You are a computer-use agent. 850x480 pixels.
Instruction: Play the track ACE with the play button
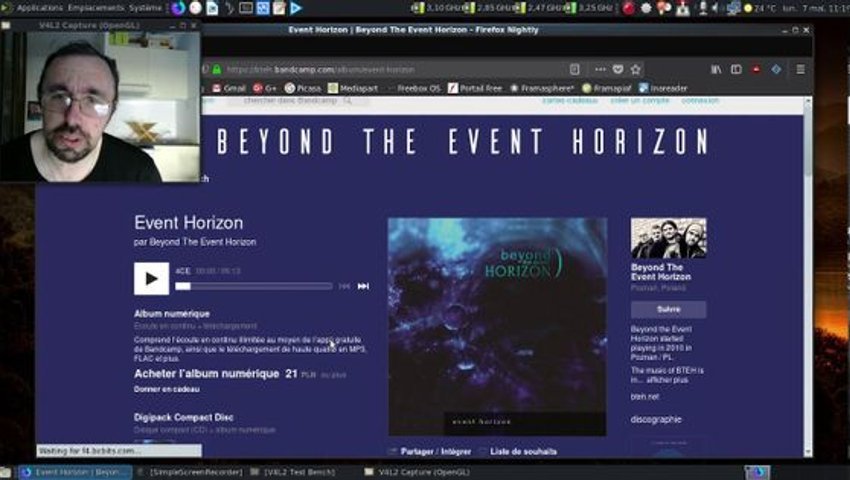coord(151,278)
